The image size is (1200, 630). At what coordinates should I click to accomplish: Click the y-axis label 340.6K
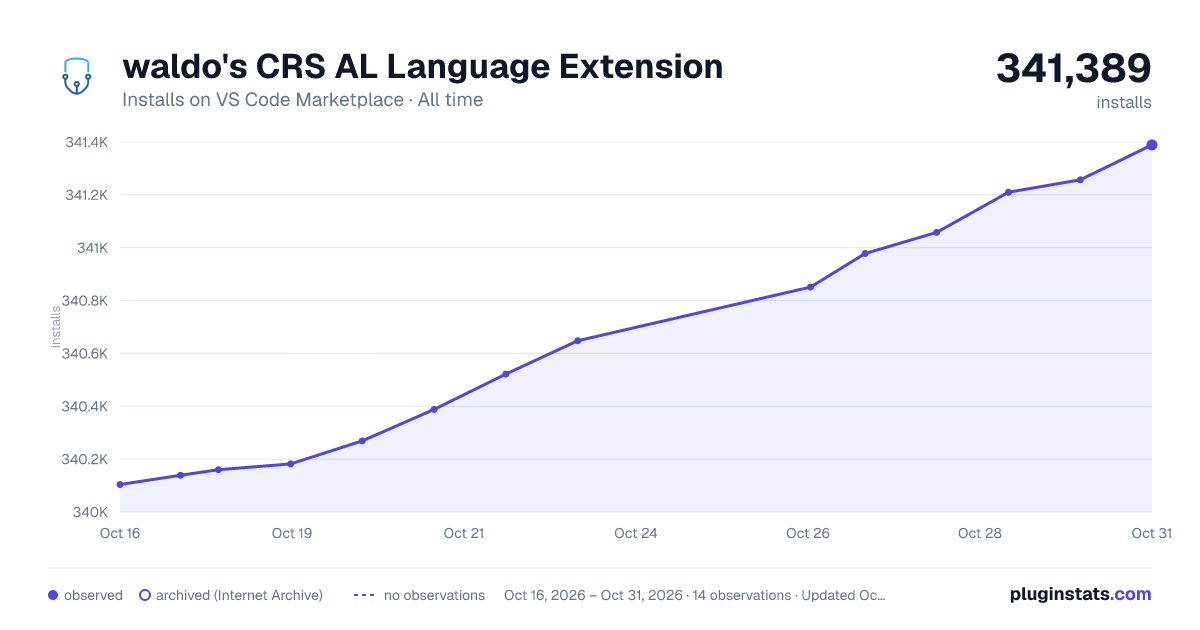(86, 353)
